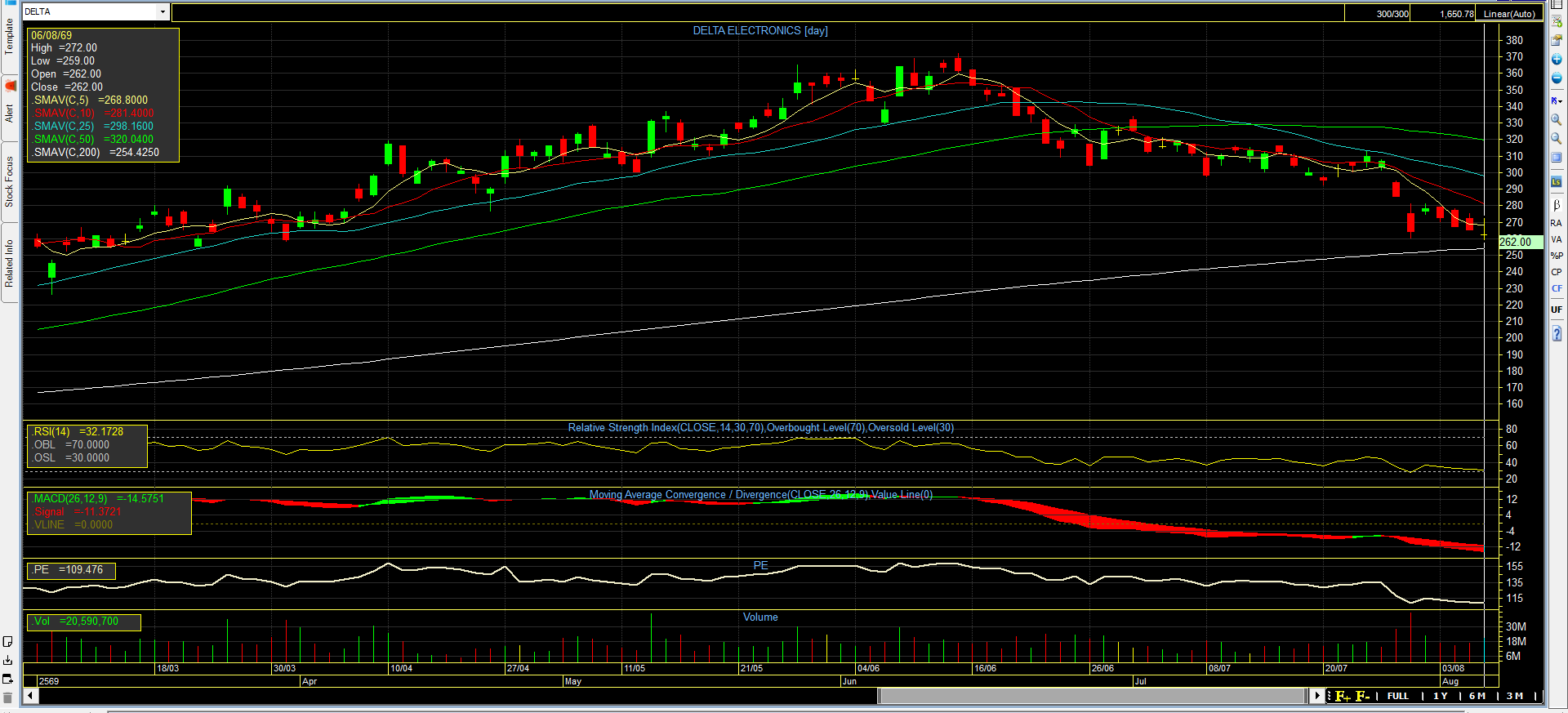Click the blue plus zoom-in icon

click(1556, 60)
